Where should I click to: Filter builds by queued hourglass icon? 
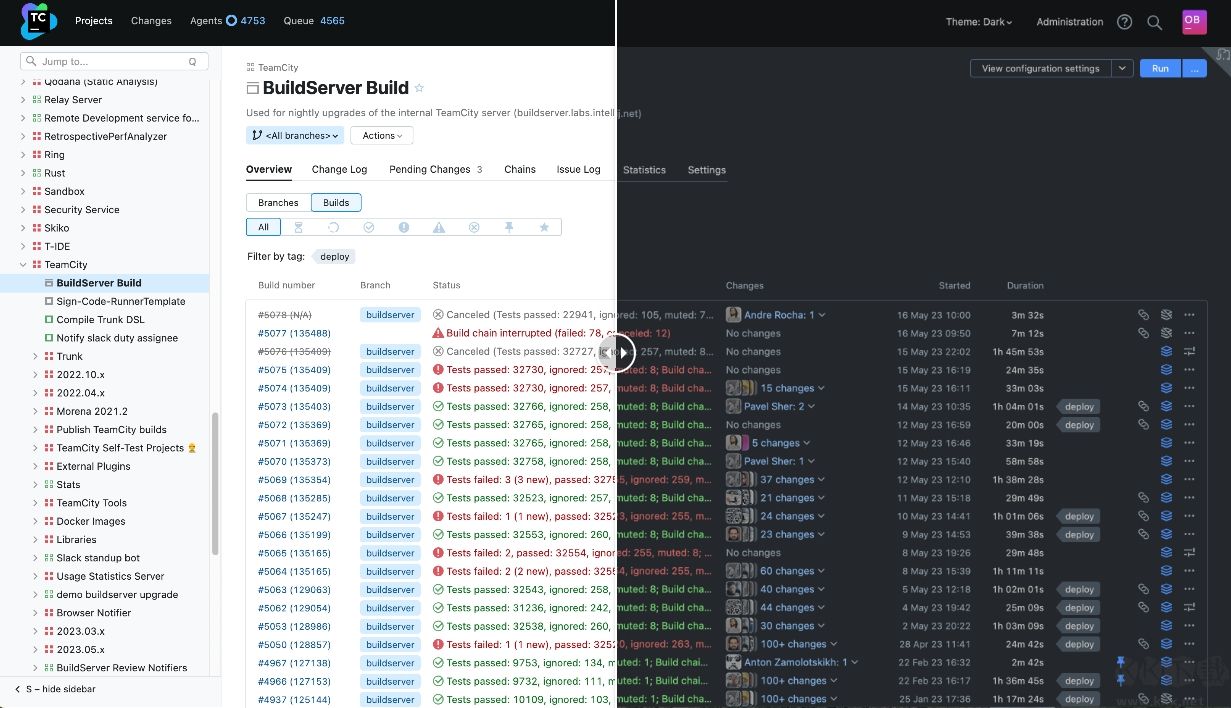298,227
